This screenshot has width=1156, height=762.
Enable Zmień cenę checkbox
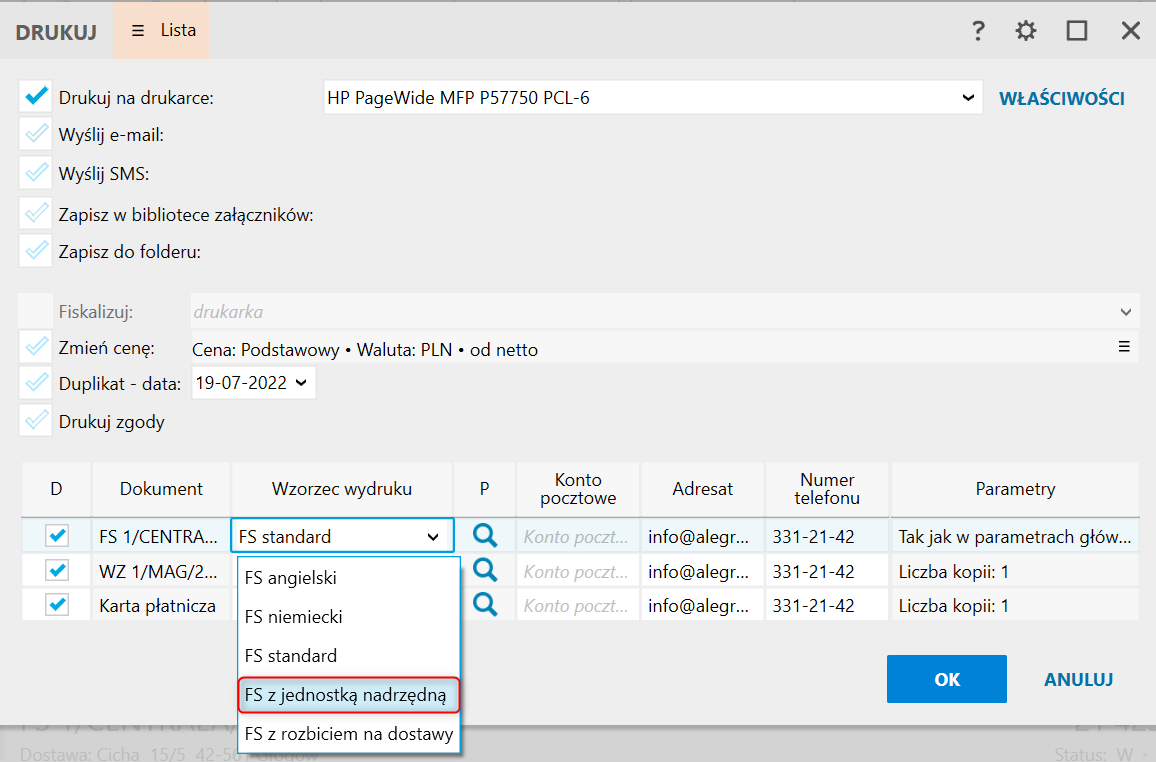pos(35,346)
